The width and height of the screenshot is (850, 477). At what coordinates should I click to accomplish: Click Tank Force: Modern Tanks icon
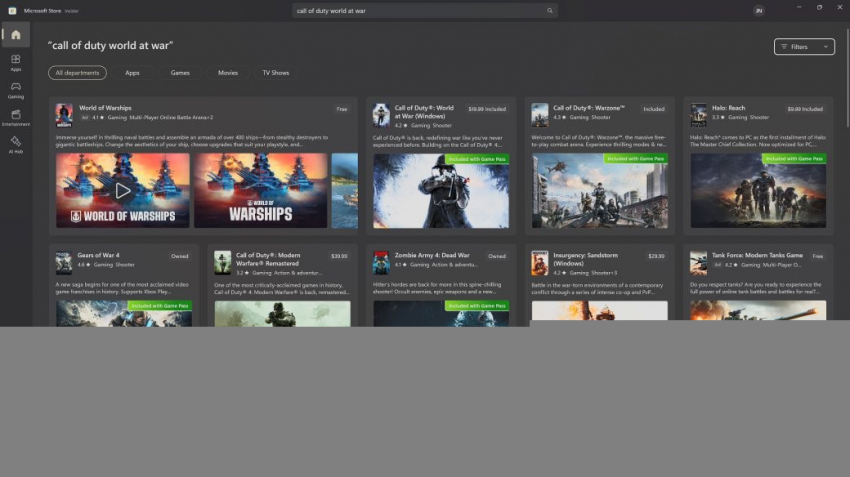[x=698, y=262]
